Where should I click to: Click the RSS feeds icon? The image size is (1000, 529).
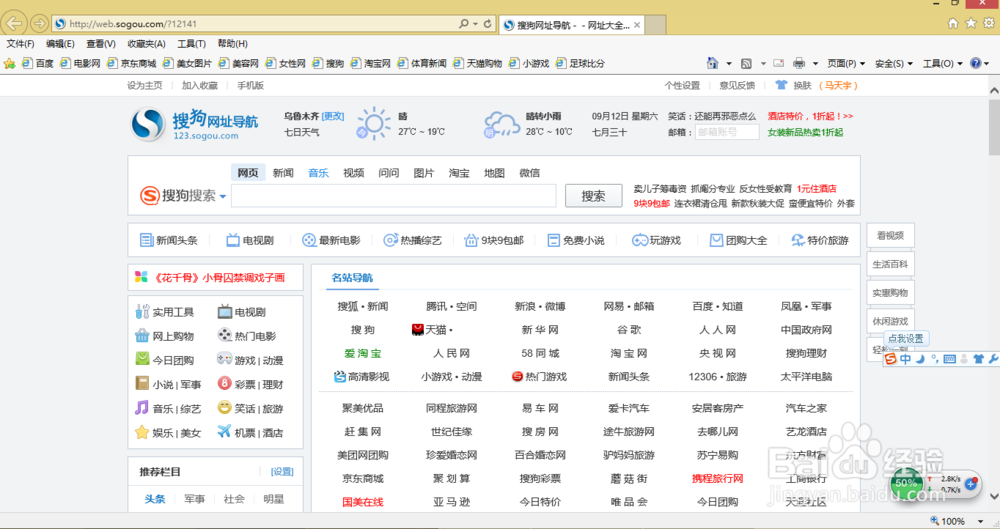coord(746,63)
